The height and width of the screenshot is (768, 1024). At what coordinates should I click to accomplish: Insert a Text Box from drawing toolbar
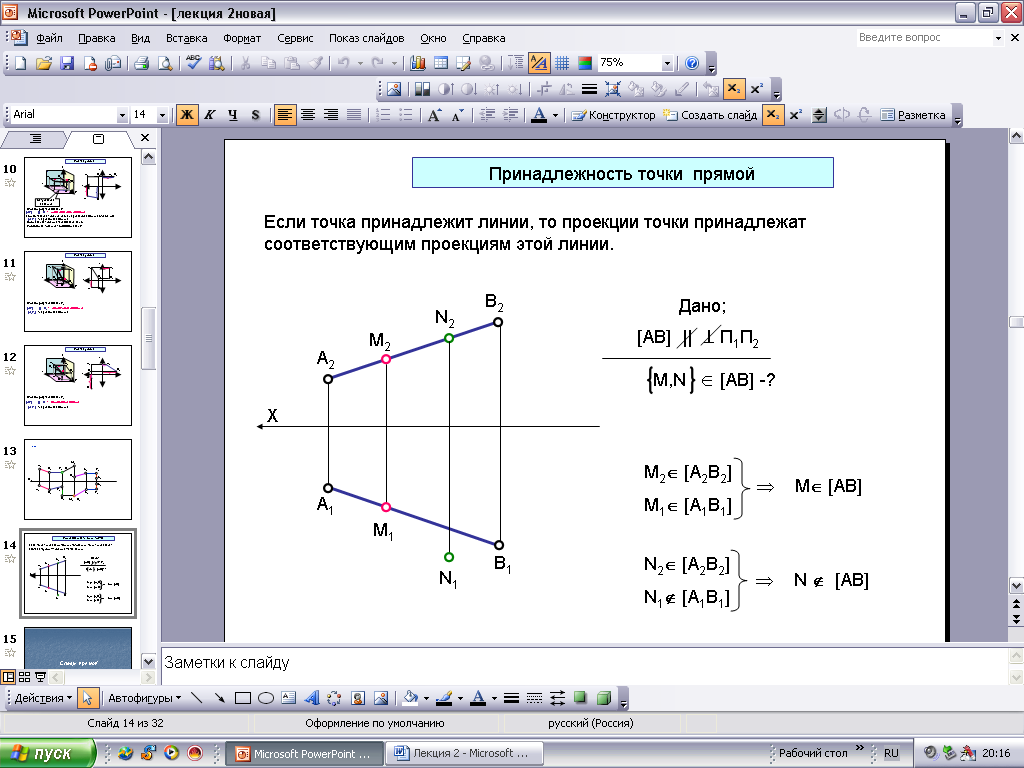point(289,698)
